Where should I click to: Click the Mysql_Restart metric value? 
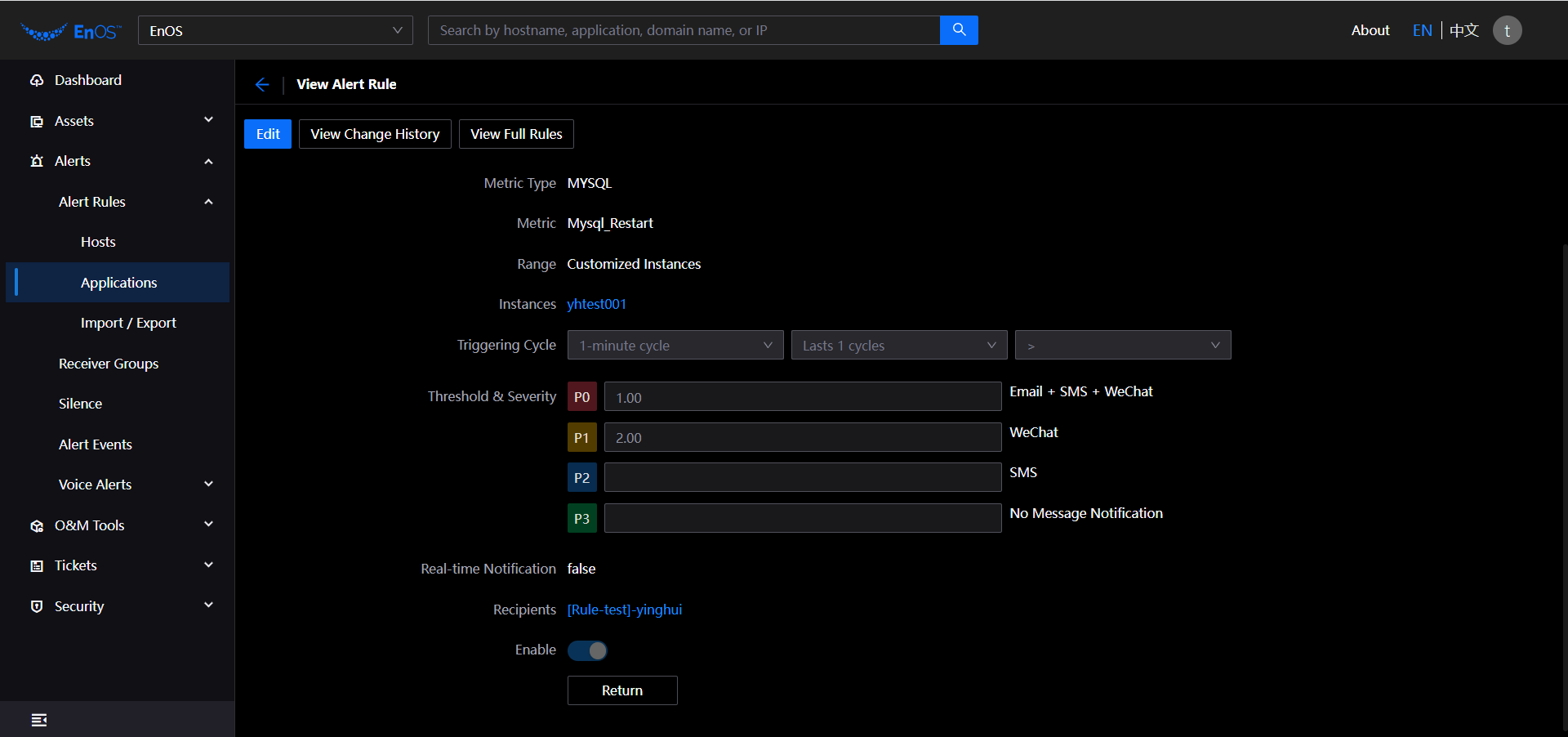pyautogui.click(x=610, y=223)
